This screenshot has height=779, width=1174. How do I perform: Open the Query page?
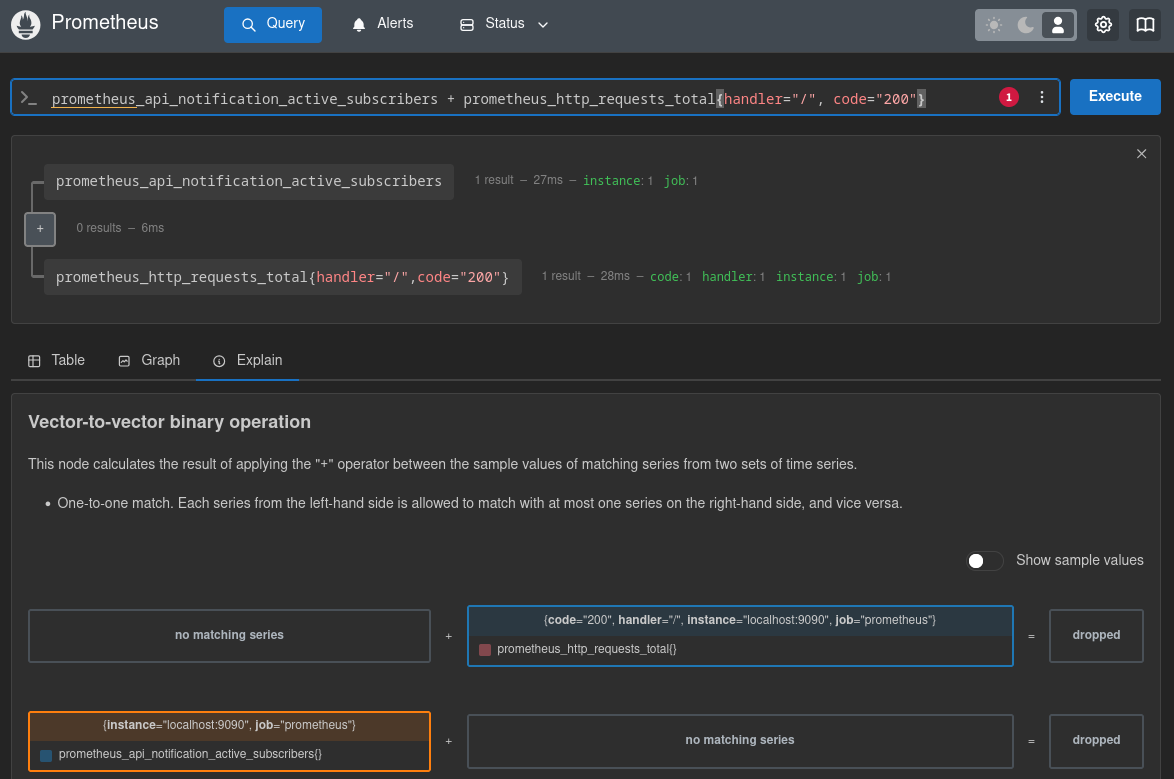click(273, 25)
